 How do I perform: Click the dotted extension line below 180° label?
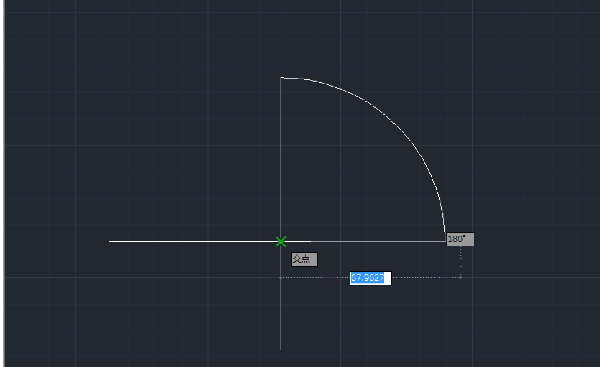tap(460, 262)
